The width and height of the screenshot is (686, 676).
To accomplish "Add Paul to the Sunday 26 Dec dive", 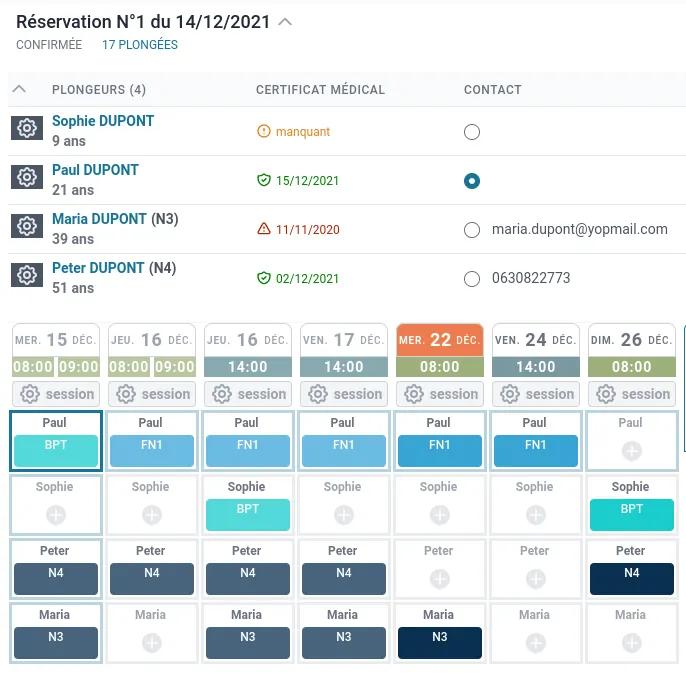I will tap(631, 450).
